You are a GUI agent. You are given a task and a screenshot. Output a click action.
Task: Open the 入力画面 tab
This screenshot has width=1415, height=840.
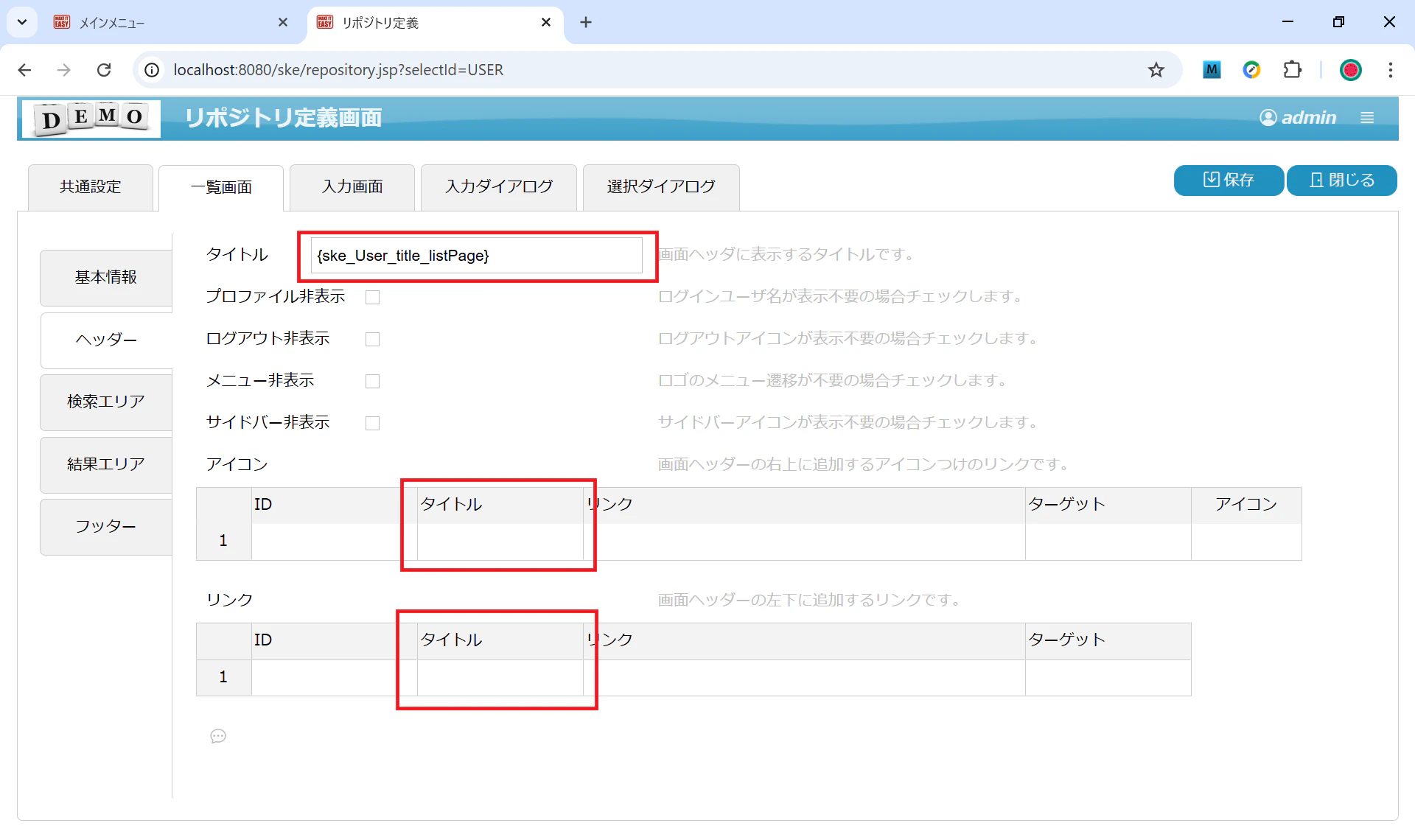[x=352, y=187]
